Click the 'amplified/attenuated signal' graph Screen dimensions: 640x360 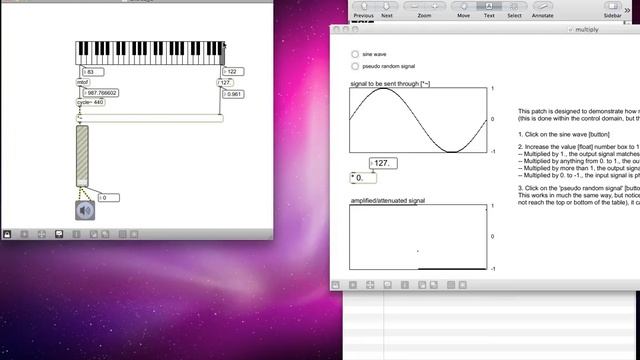point(418,237)
